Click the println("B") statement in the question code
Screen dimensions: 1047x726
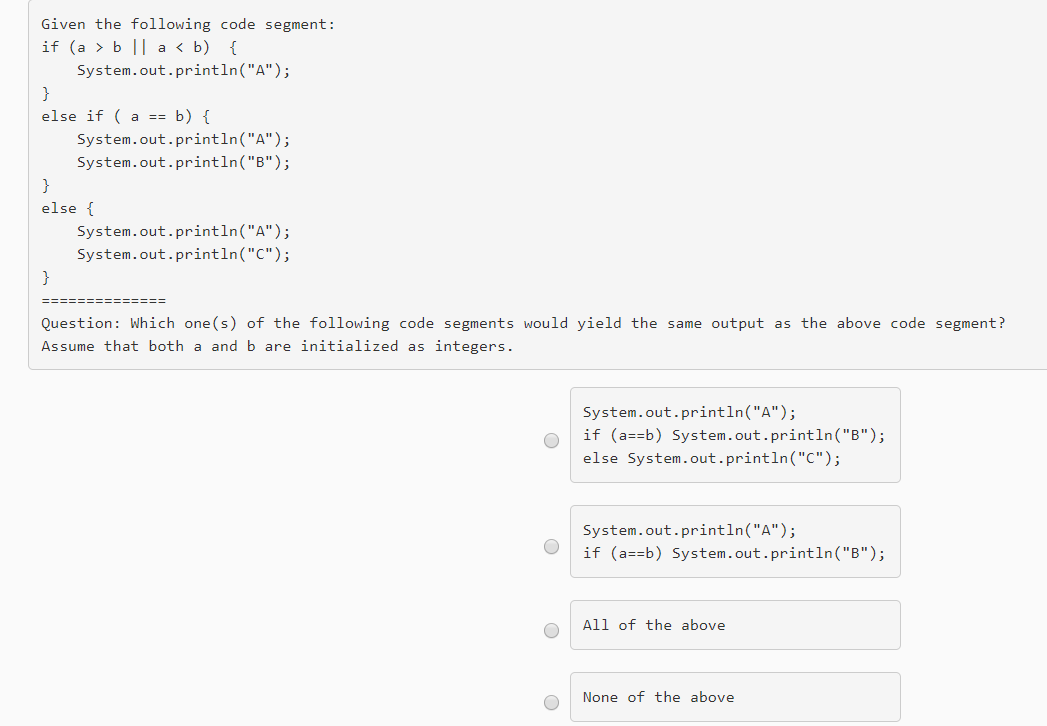tap(183, 162)
